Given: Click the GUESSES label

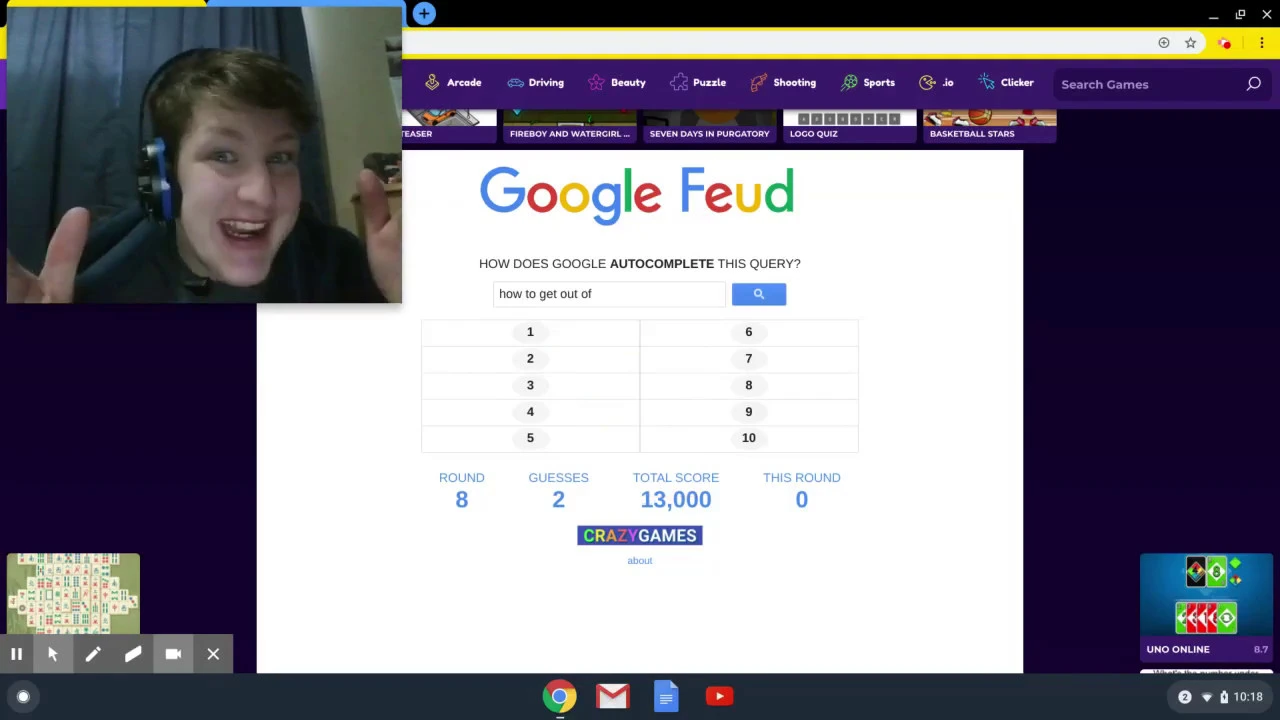Looking at the screenshot, I should tap(558, 478).
